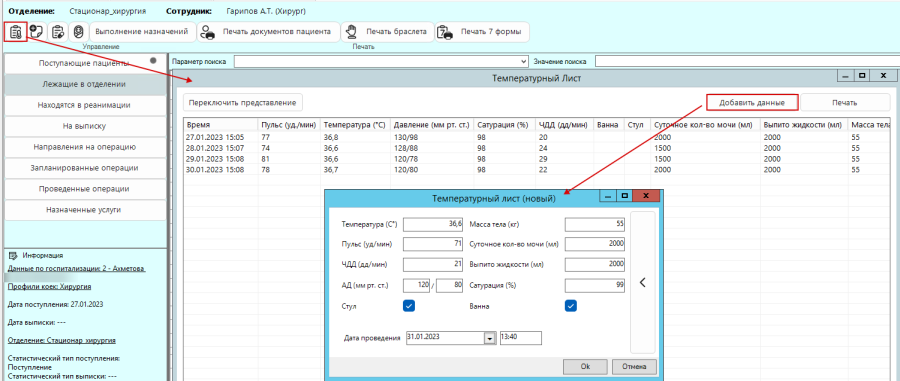
Task: Open Проведенные операции section
Action: click(84, 189)
